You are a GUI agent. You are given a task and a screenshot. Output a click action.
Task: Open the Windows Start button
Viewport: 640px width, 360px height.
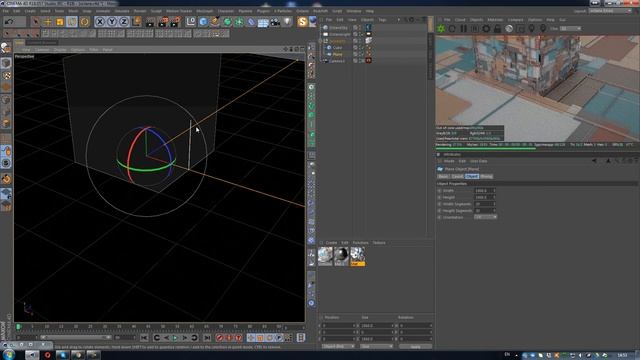(8, 354)
